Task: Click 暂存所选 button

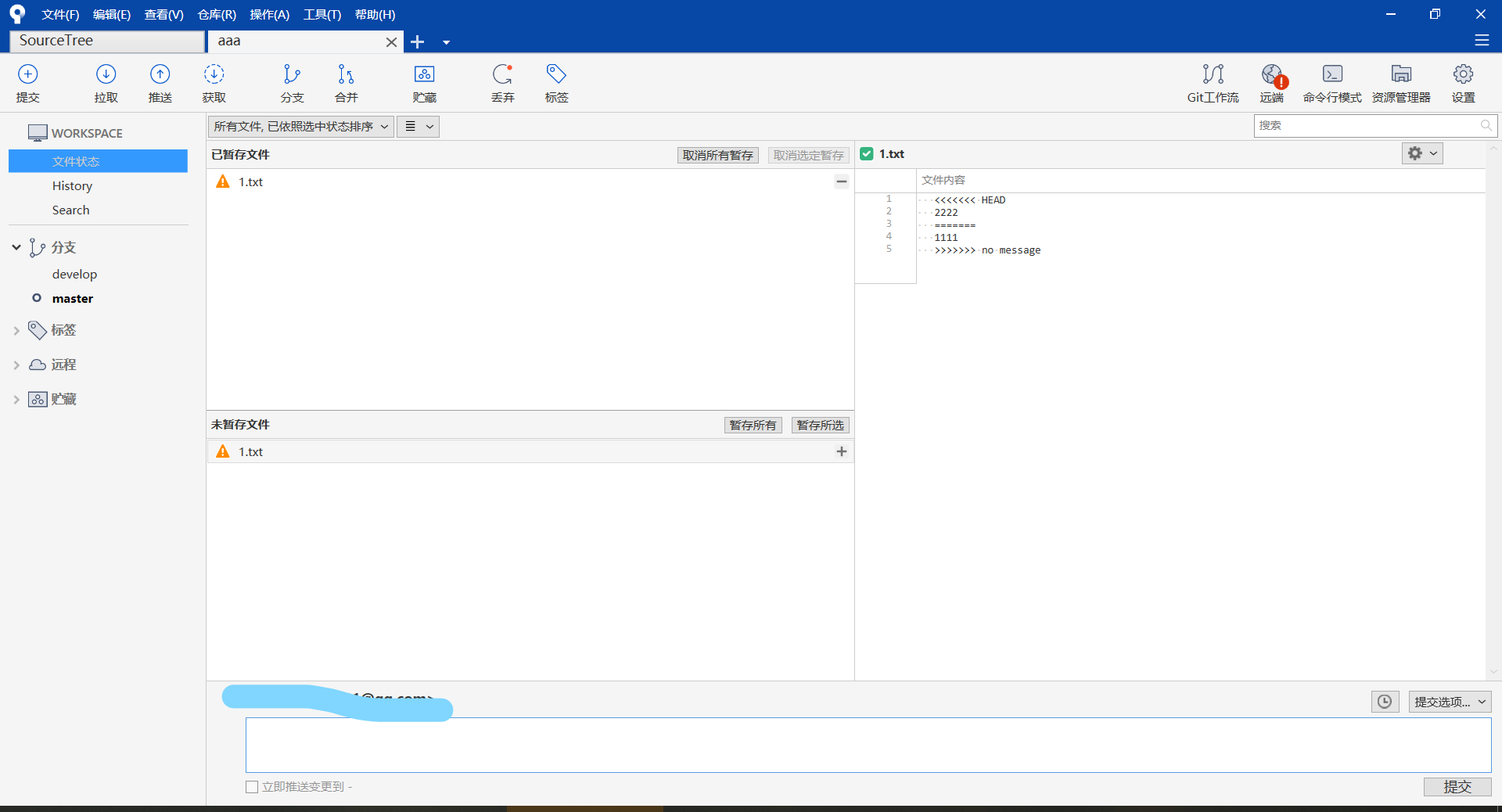Action: pyautogui.click(x=820, y=425)
